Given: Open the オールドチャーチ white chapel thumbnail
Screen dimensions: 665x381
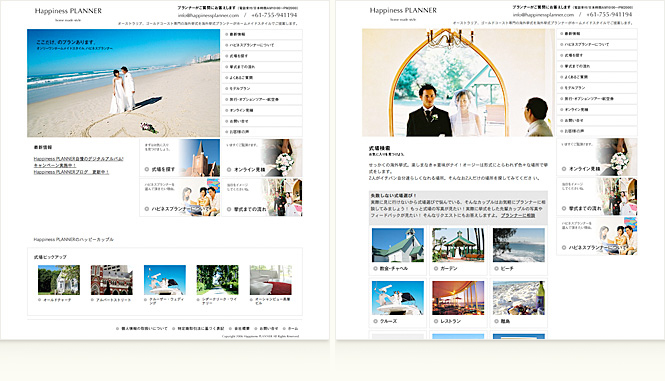Looking at the screenshot, I should 59,280.
